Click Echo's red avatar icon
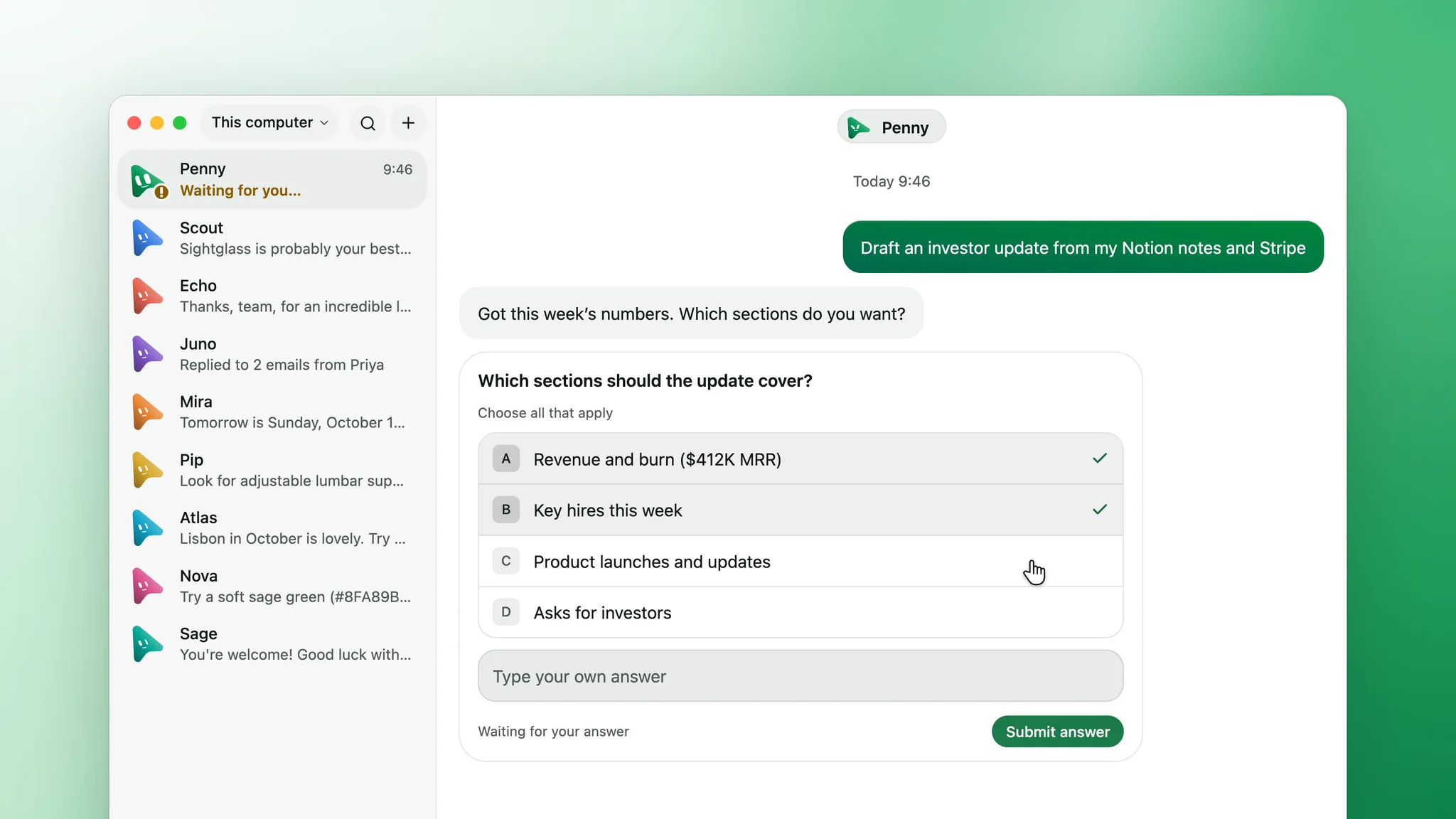The width and height of the screenshot is (1456, 819). tap(147, 296)
